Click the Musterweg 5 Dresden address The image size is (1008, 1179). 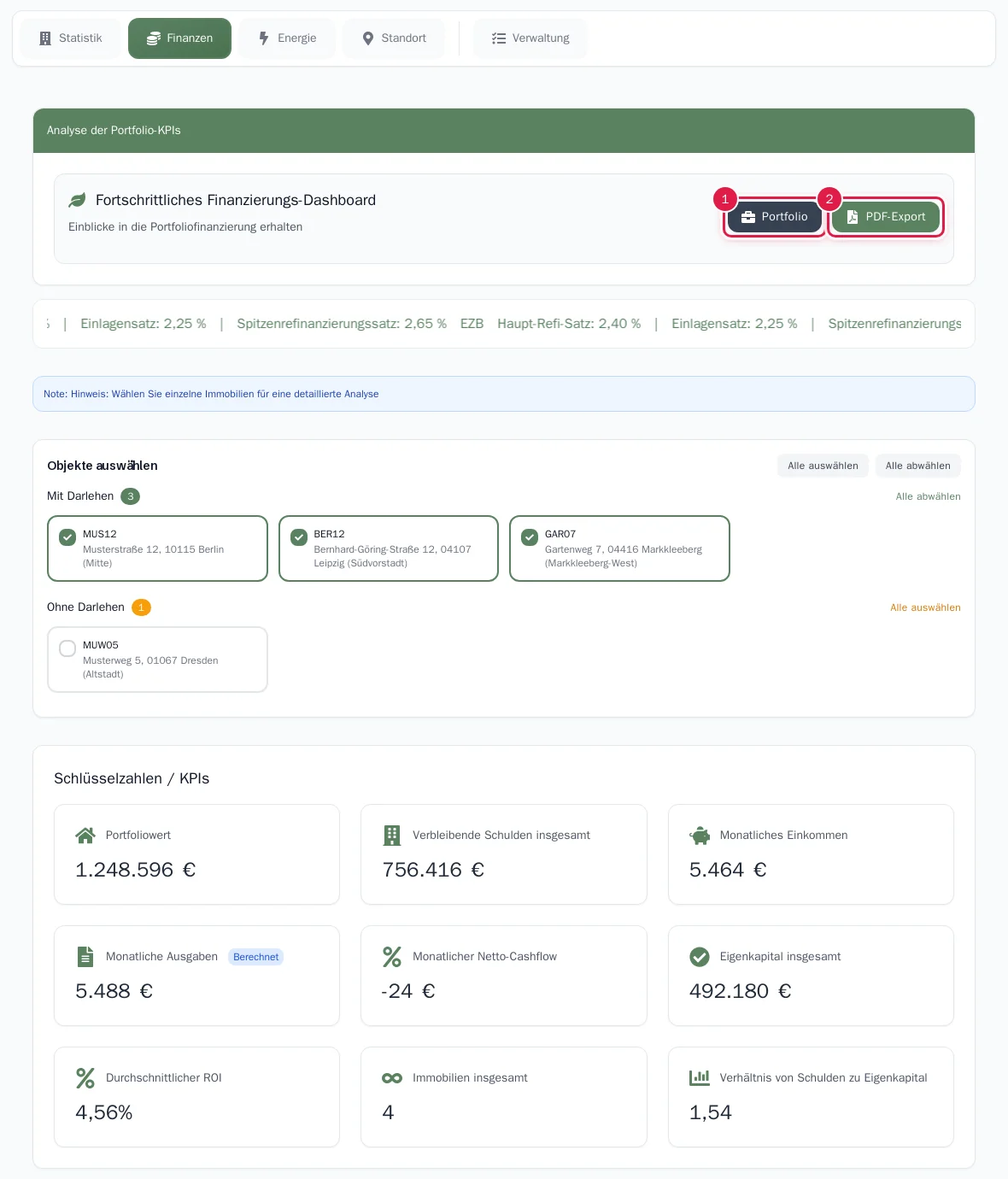150,667
